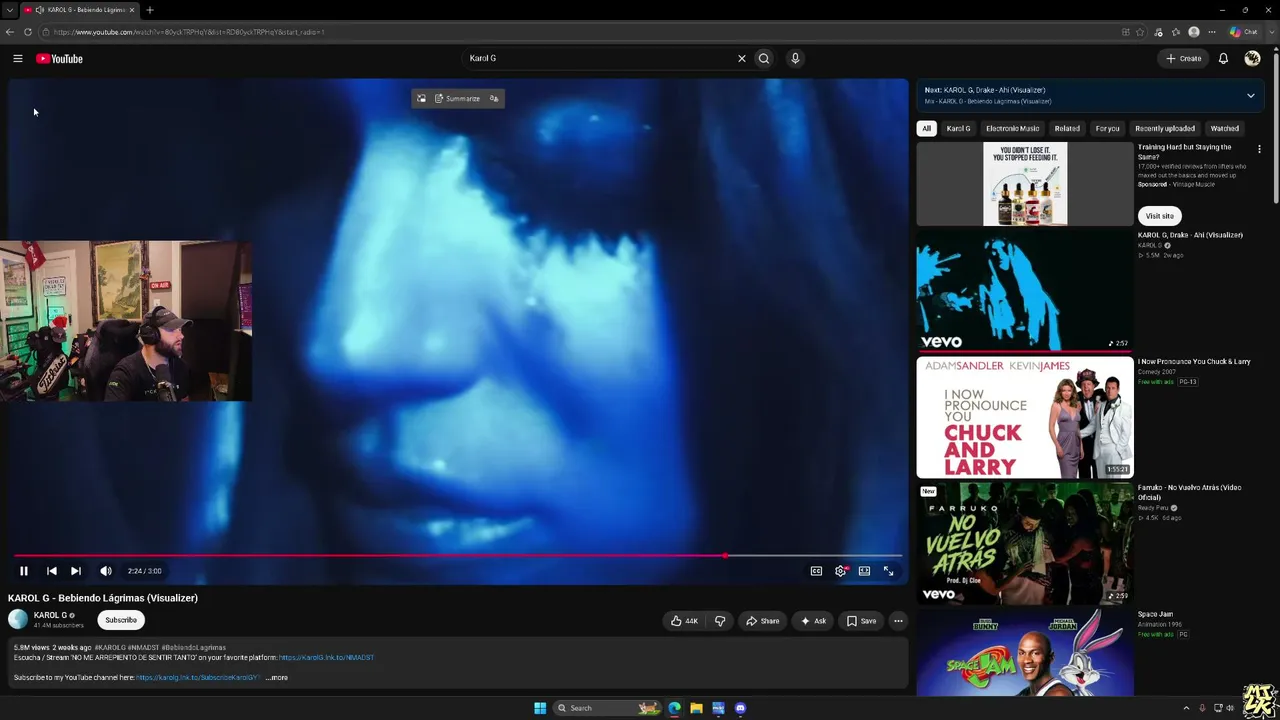
Task: Skip back to the previous video
Action: click(x=52, y=571)
